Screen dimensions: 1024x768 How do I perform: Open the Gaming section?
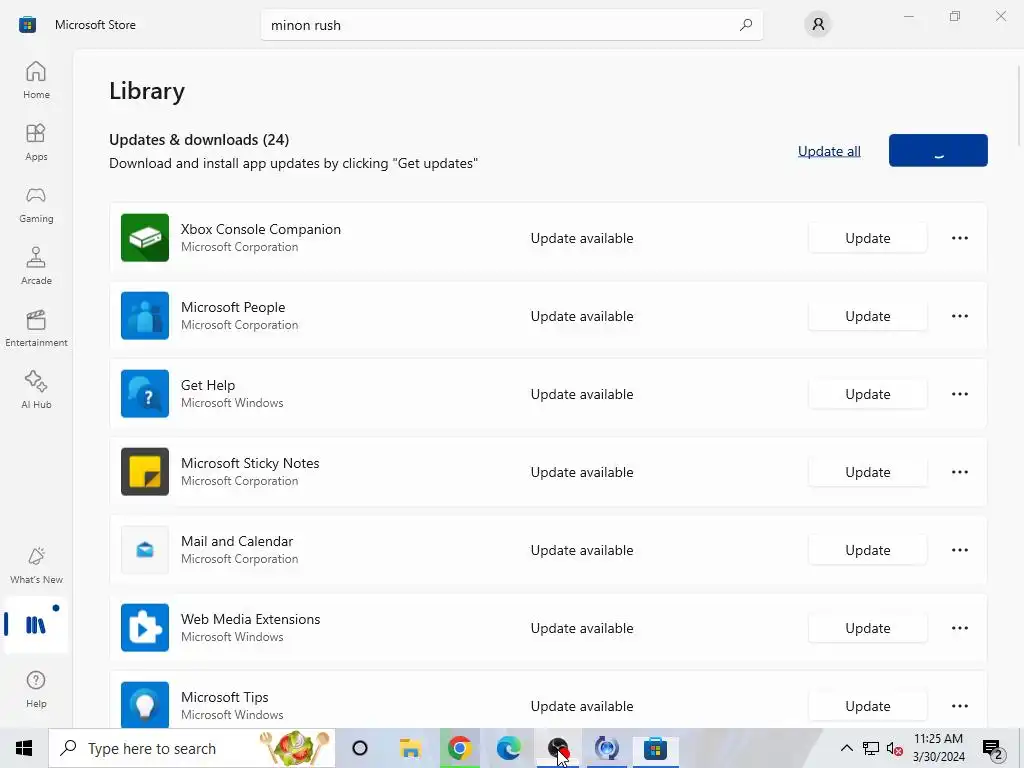click(x=36, y=204)
